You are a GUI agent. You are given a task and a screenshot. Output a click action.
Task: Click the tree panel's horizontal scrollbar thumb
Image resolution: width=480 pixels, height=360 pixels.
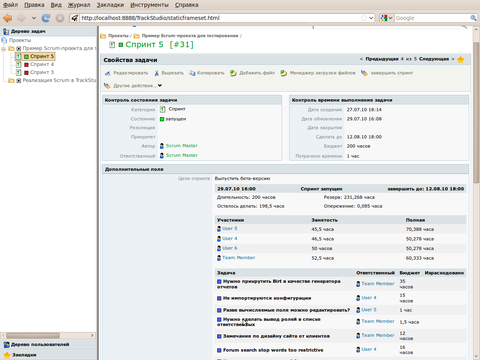click(x=33, y=335)
